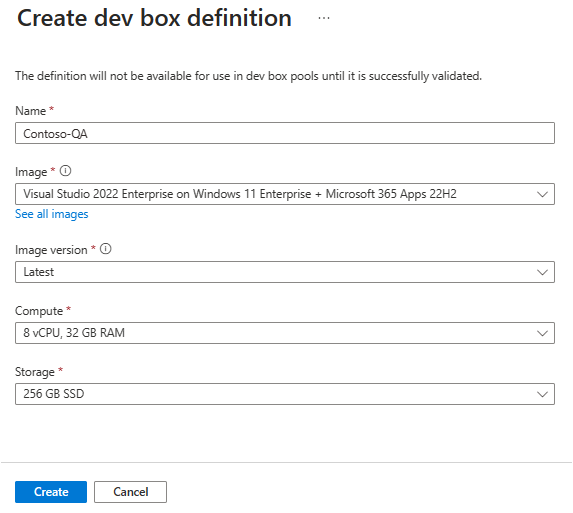Open the ellipsis menu beside page title
The image size is (573, 513).
[x=324, y=18]
